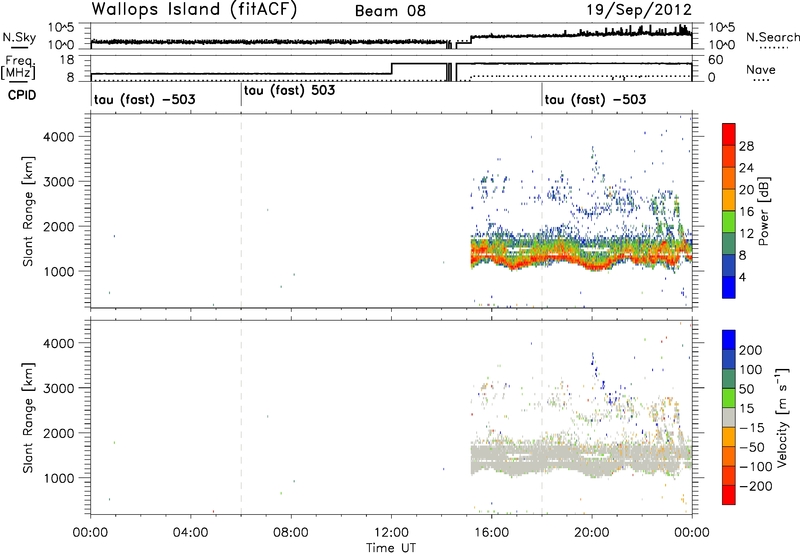Click the 'Power [dB]' color bar label
Screen dimensions: 800x554
click(x=763, y=211)
